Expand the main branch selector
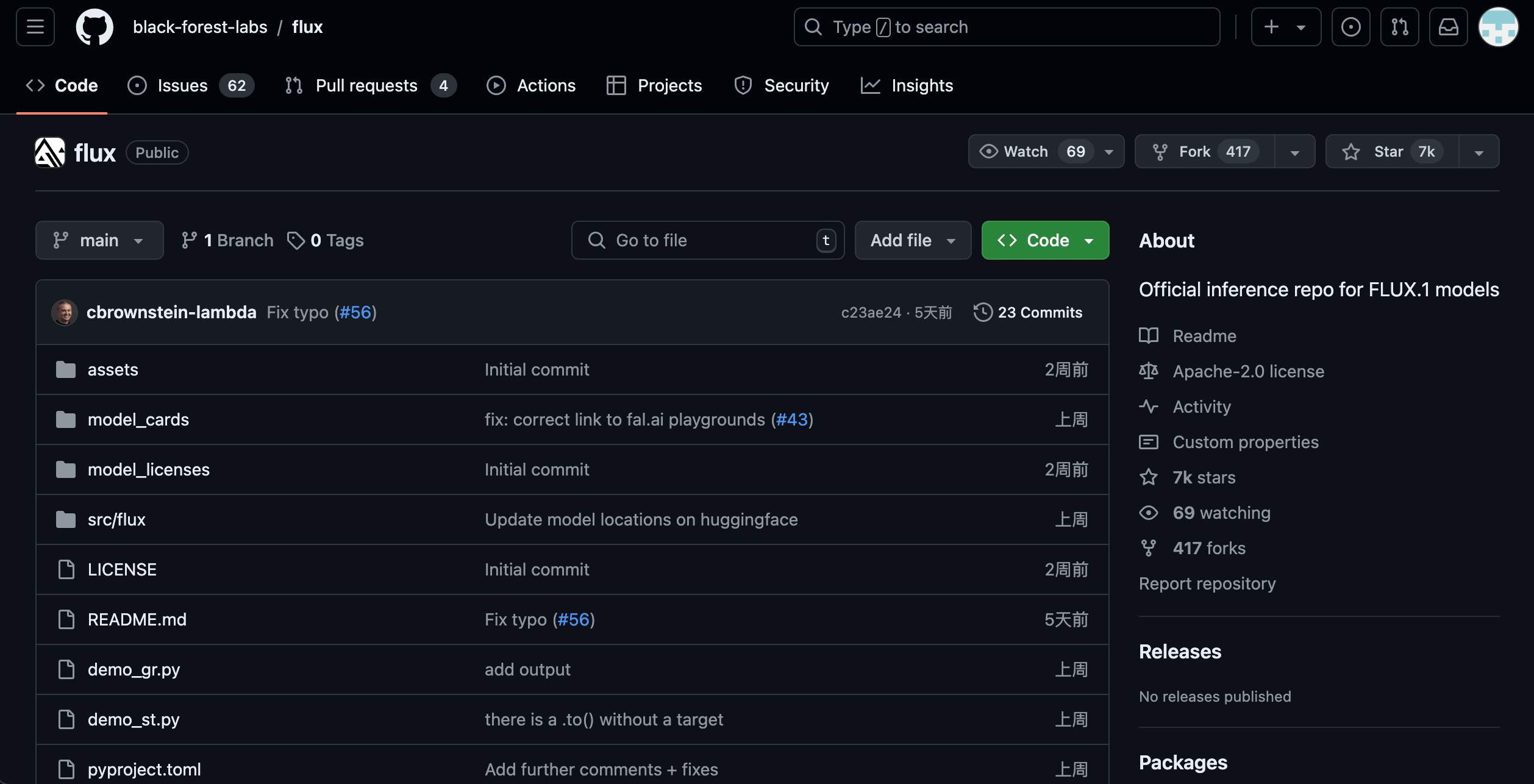1534x784 pixels. point(99,240)
